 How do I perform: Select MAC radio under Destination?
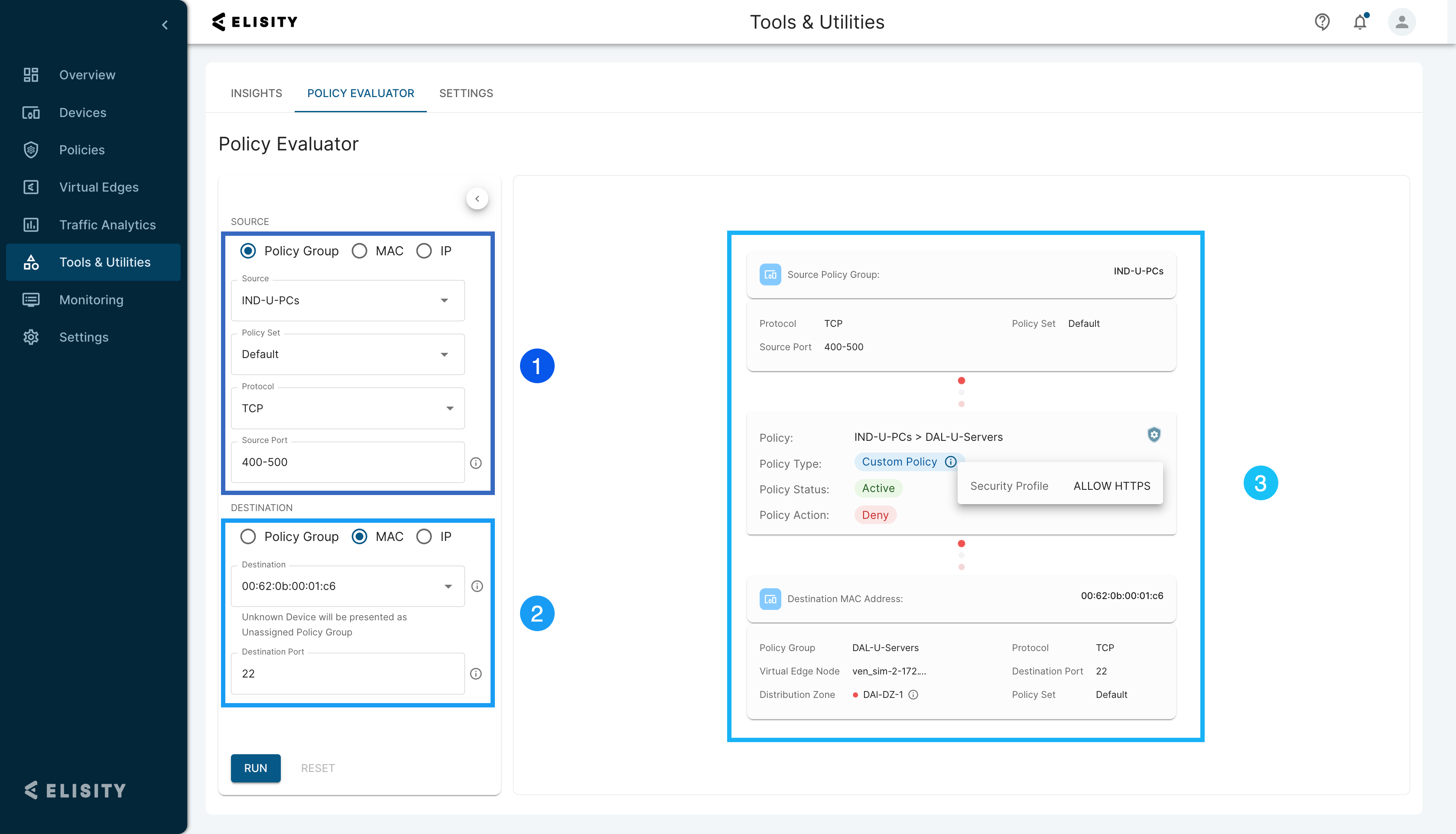click(360, 537)
